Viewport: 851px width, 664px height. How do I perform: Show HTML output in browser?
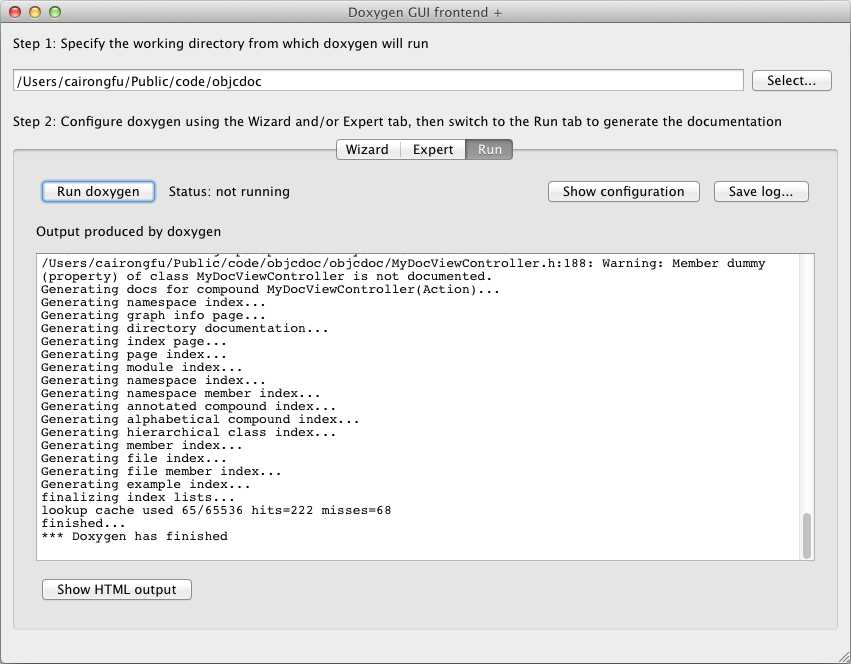(117, 590)
